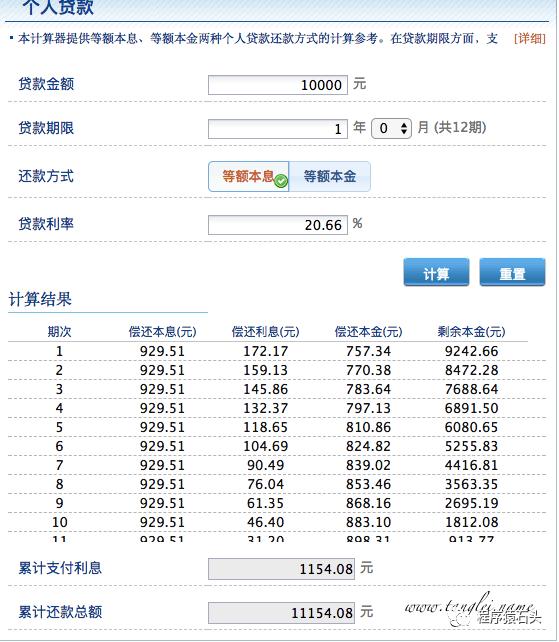Click the 计算 button
The height and width of the screenshot is (642, 559).
(436, 272)
